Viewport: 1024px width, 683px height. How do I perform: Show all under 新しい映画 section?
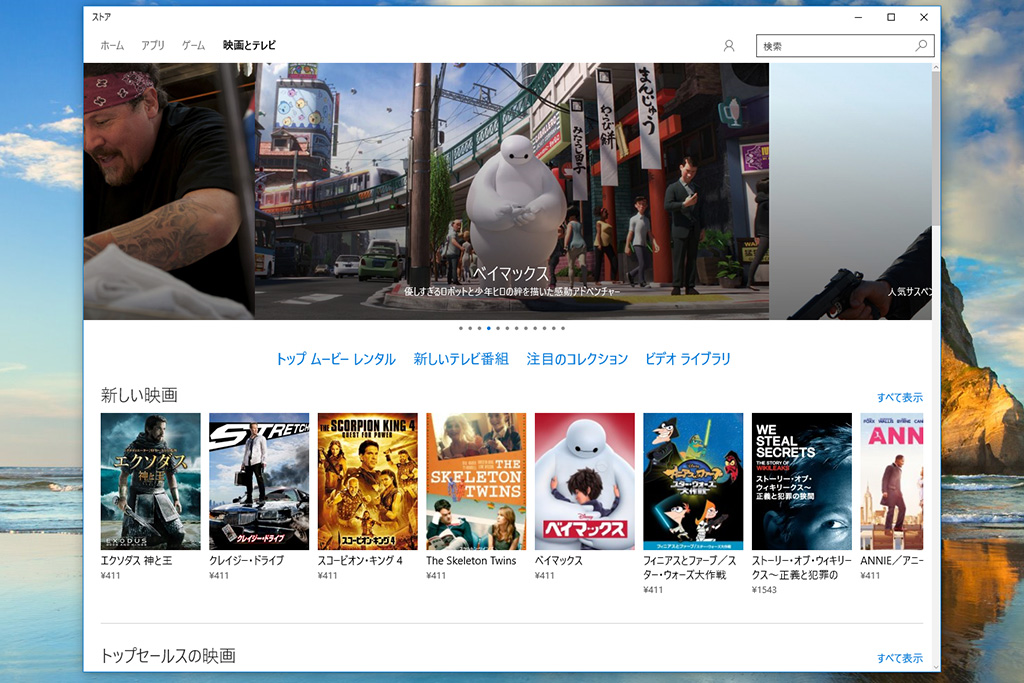point(899,398)
